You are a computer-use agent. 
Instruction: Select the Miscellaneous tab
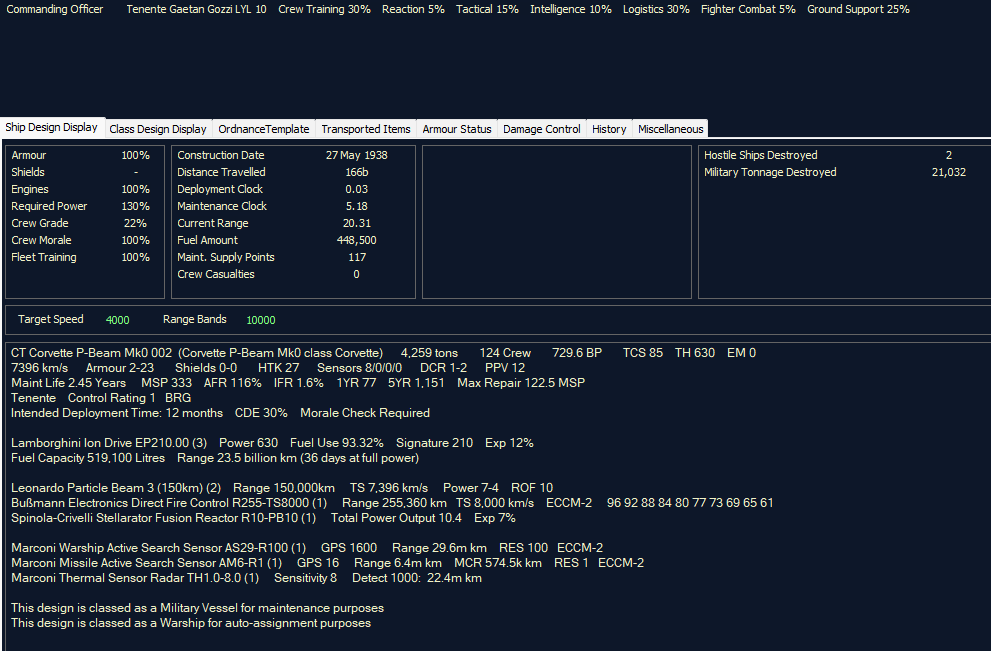(x=671, y=129)
